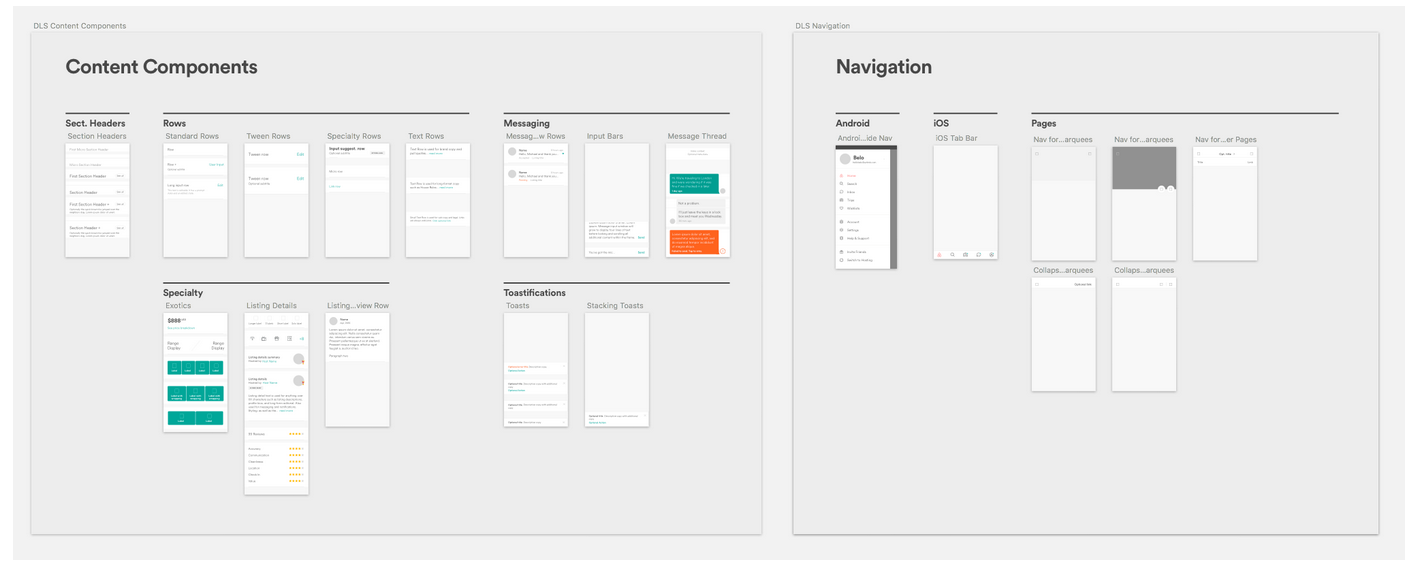Click the orange message bubble in Message Thread

coord(694,242)
